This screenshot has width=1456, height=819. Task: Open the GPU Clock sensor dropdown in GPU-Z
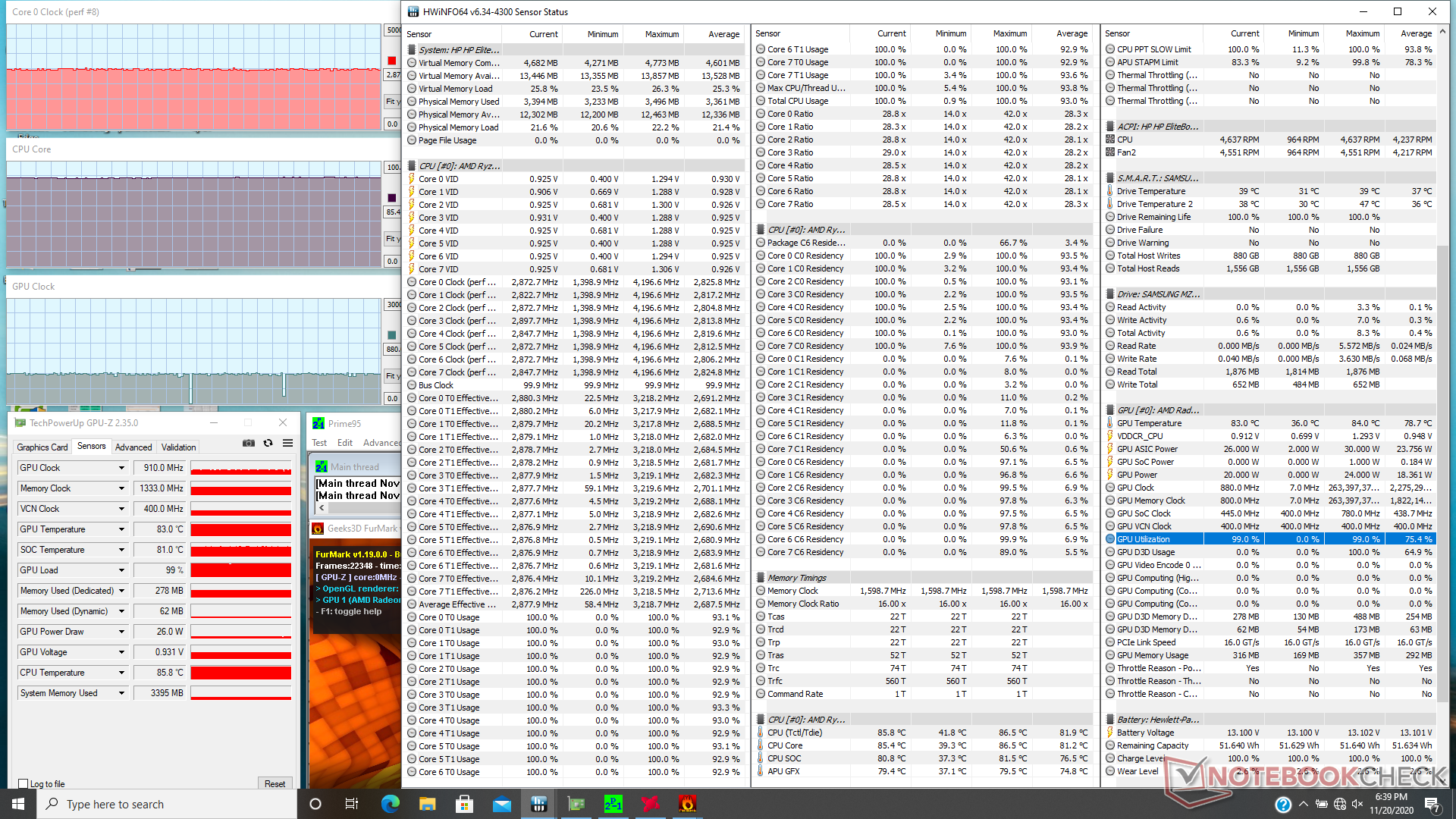pos(121,468)
